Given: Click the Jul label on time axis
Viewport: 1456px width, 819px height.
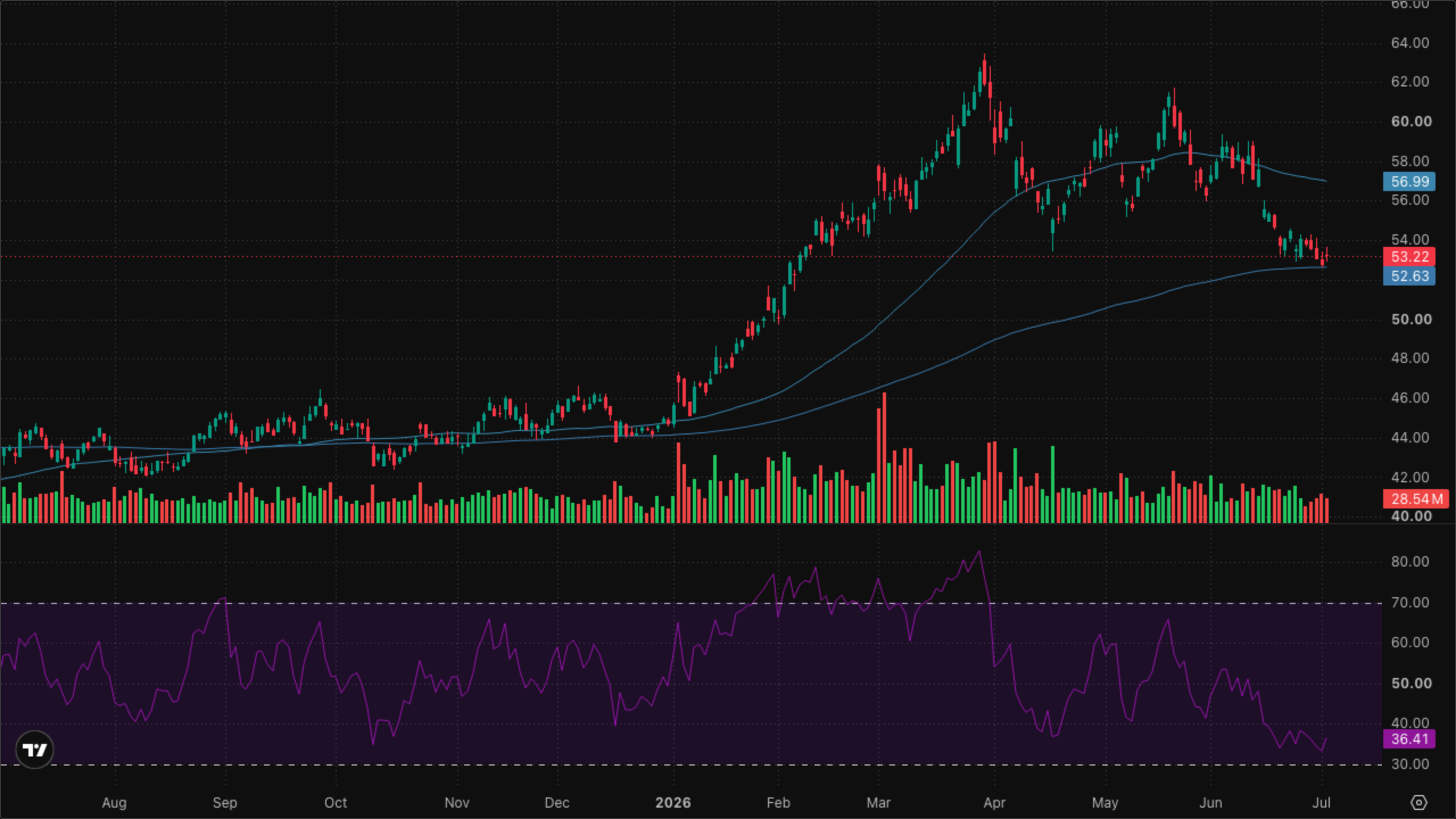Looking at the screenshot, I should [x=1321, y=803].
